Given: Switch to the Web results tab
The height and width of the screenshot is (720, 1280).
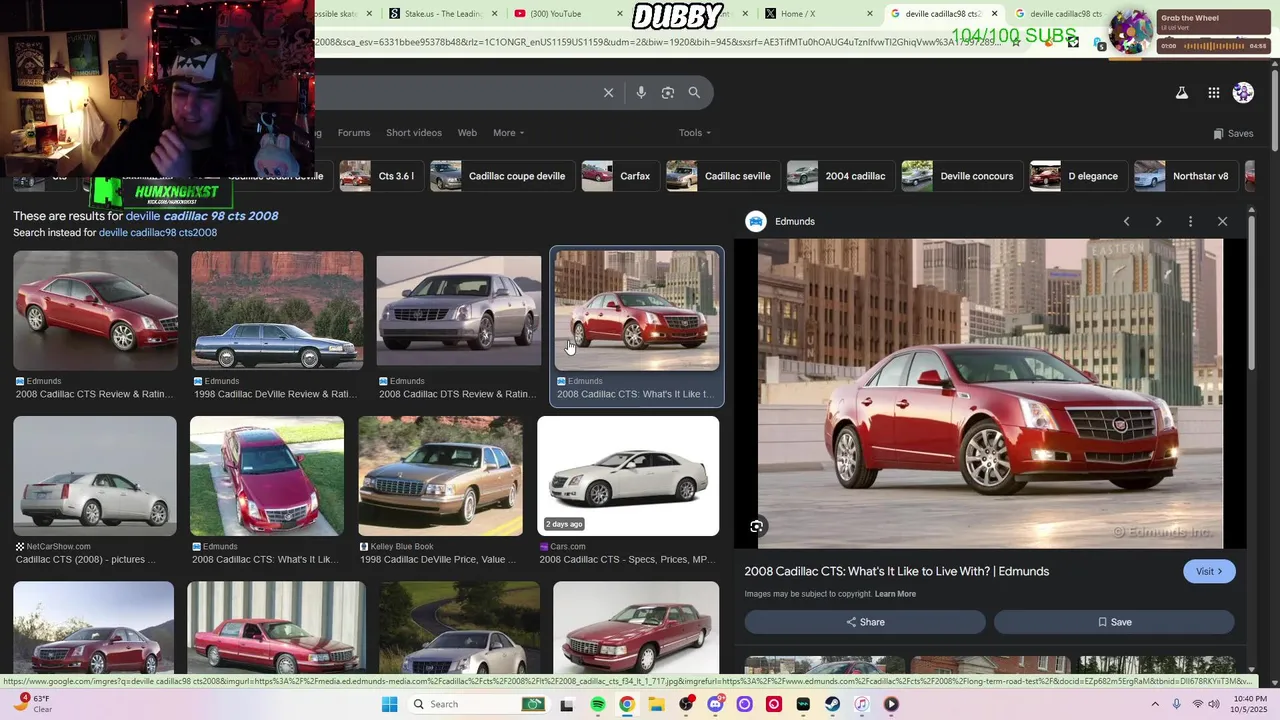Looking at the screenshot, I should pyautogui.click(x=467, y=133).
